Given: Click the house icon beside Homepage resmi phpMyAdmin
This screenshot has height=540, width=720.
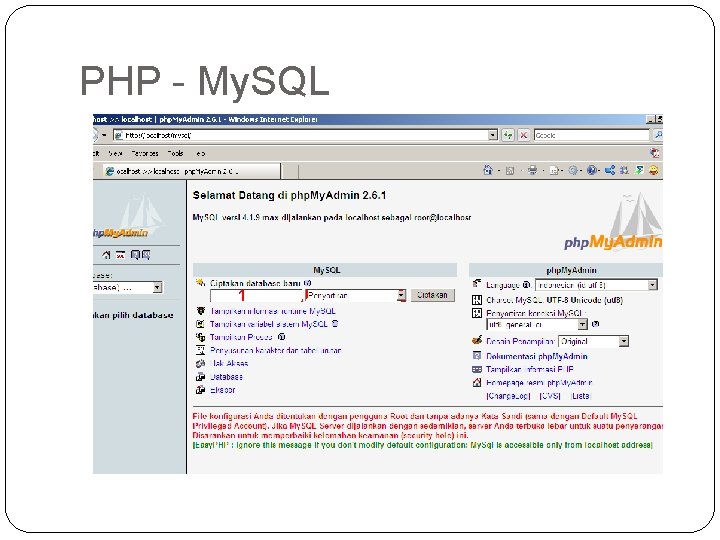Looking at the screenshot, I should 477,382.
